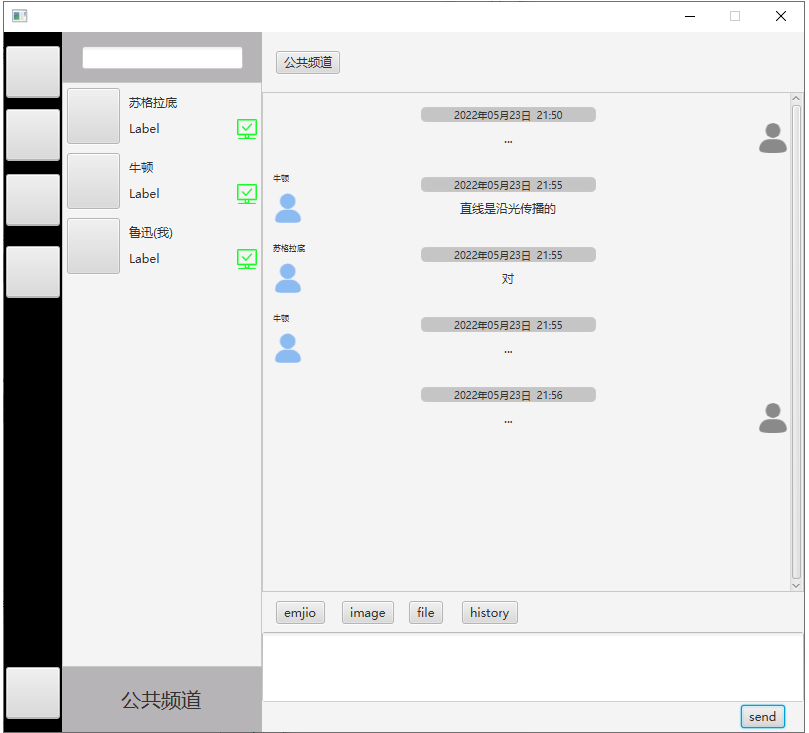This screenshot has width=809, height=733.
Task: Toggle the online status icon for 鲁迅(我)
Action: (x=246, y=259)
